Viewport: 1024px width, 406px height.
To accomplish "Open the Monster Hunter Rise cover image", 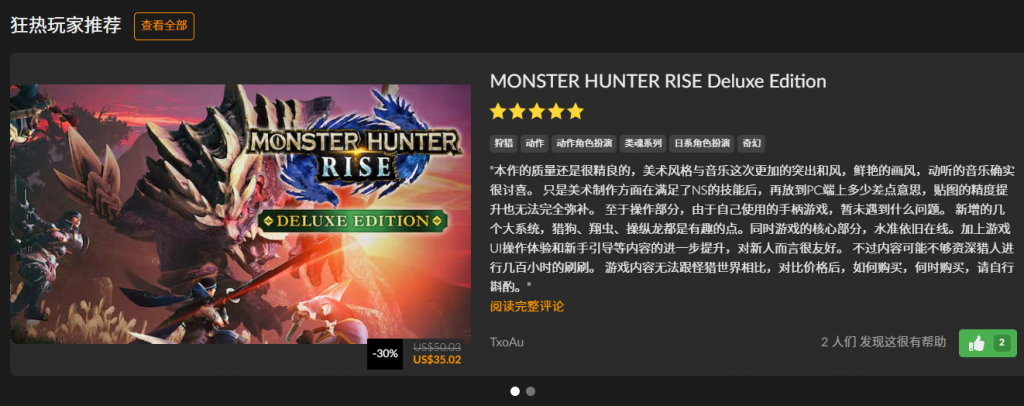I will pos(240,214).
